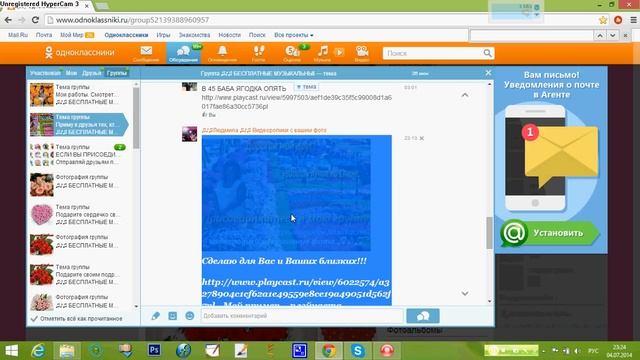Click the find bar next-result arrow
Viewport: 640px width, 360px height.
click(613, 36)
